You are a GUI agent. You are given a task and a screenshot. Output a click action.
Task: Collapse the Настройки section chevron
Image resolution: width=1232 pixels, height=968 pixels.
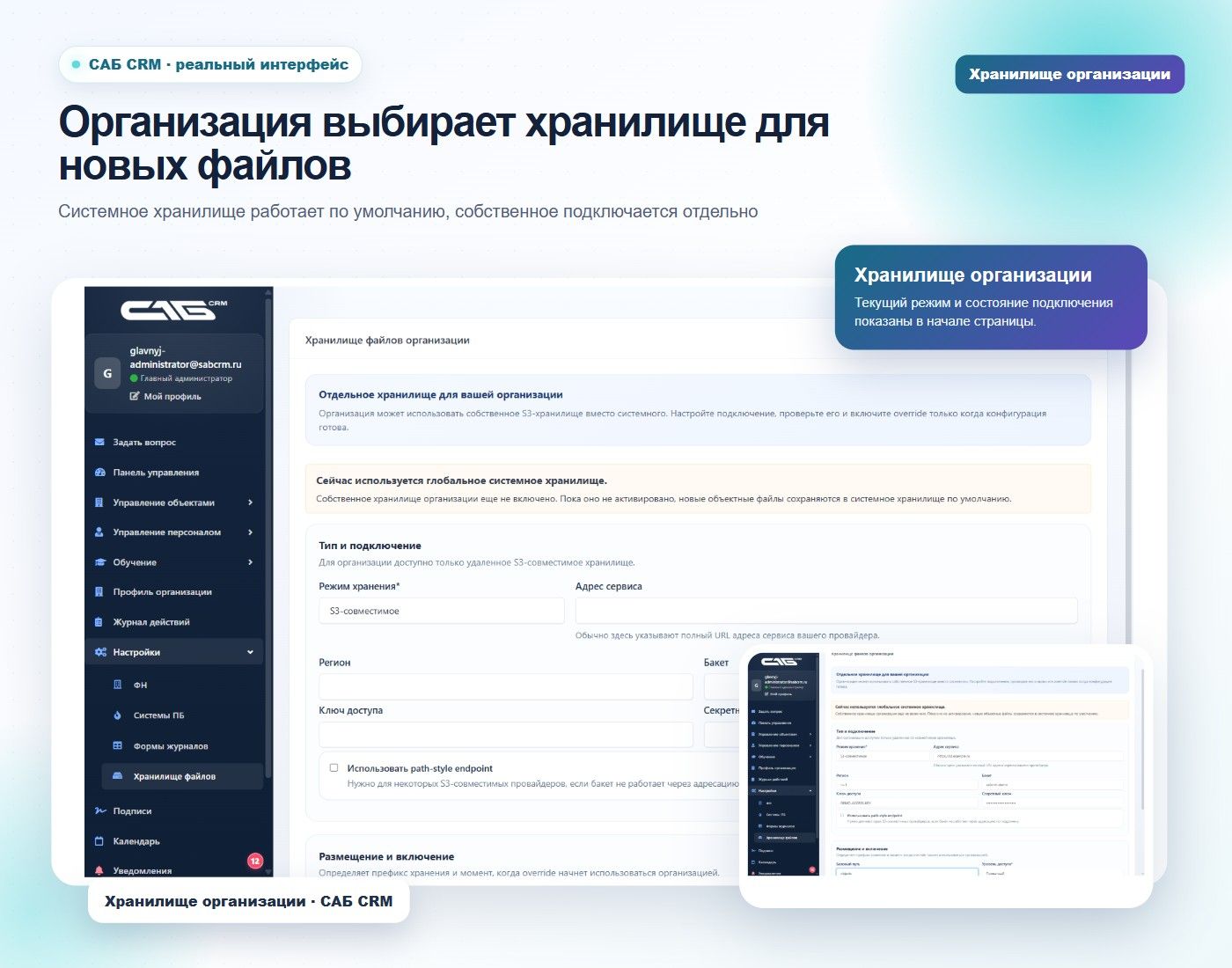click(x=250, y=652)
